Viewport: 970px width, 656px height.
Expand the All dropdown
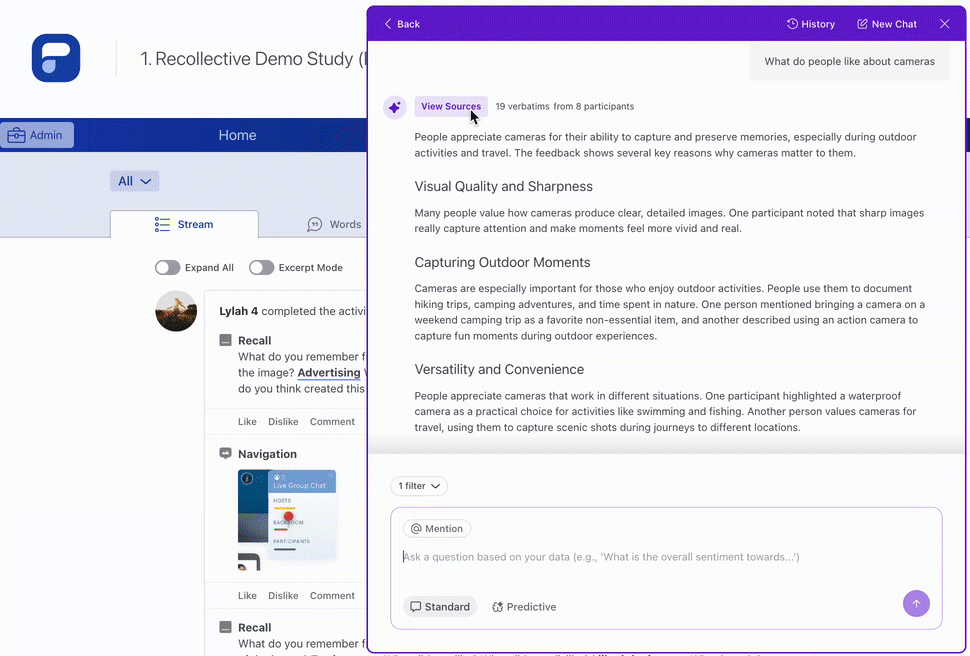click(134, 181)
